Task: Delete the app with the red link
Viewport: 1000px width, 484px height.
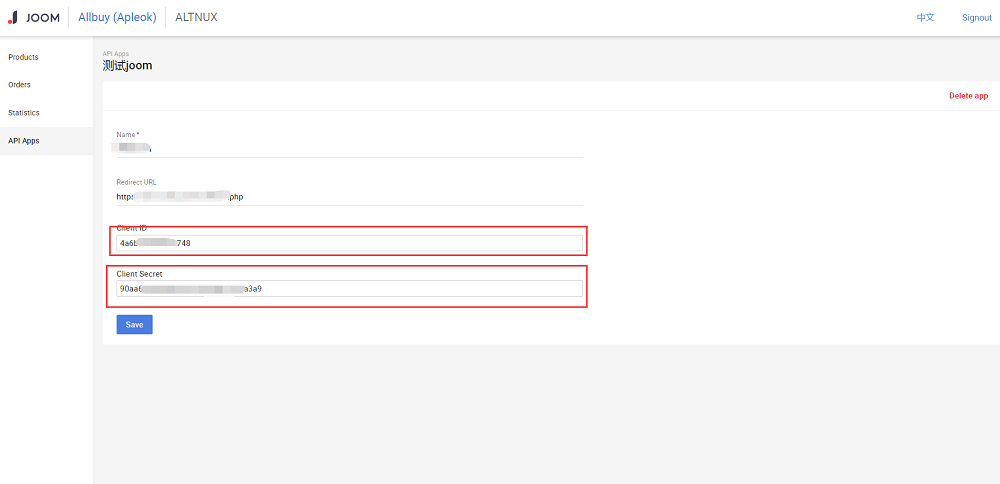Action: [x=968, y=96]
